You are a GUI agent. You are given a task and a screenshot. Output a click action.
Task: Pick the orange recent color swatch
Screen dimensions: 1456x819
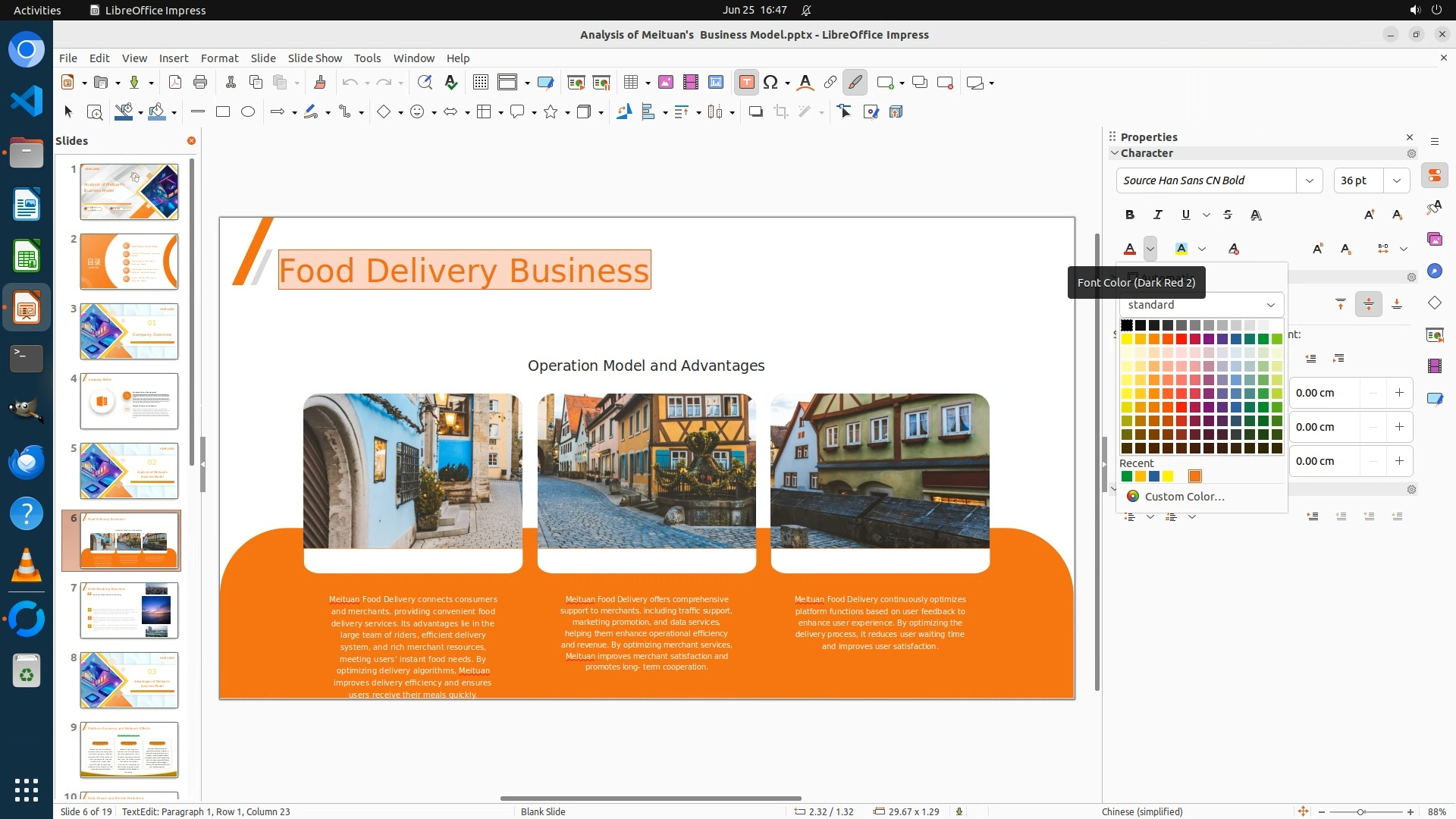1194,477
